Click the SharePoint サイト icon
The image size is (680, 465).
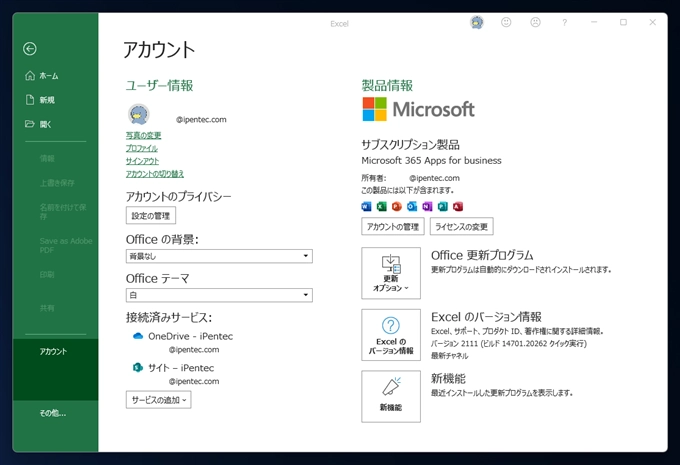[138, 367]
